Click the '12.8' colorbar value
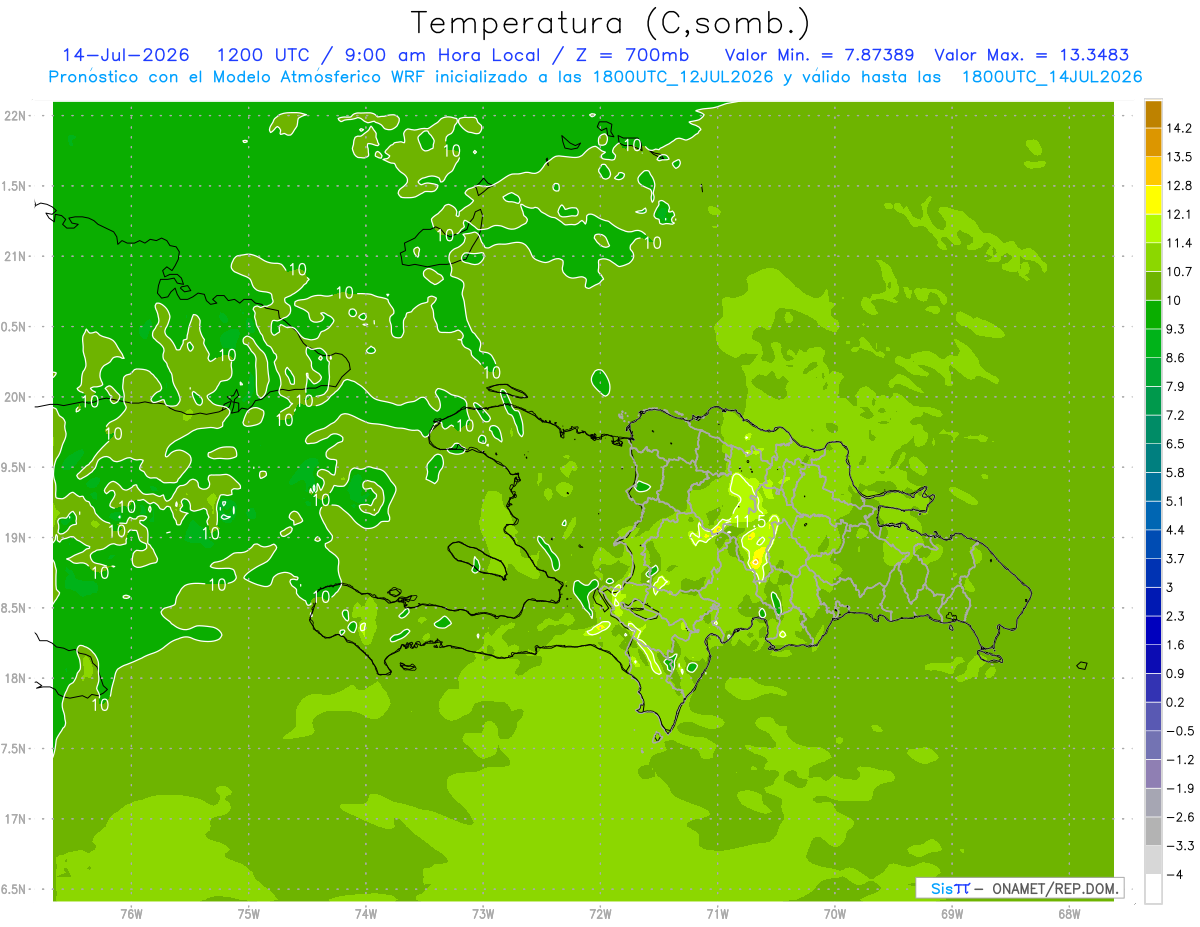1200x927 pixels. [x=1178, y=185]
